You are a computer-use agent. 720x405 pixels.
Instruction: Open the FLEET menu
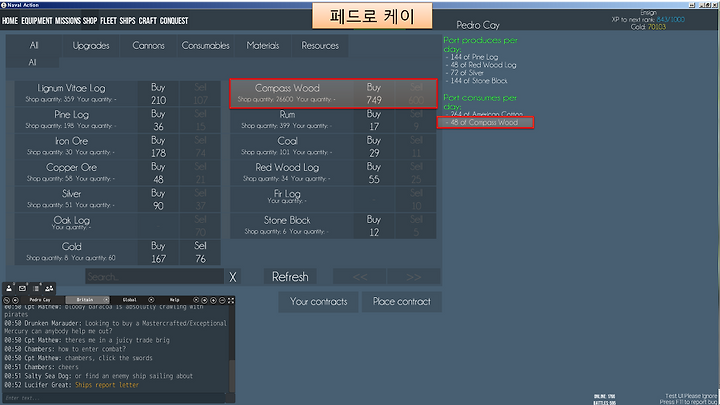point(108,21)
